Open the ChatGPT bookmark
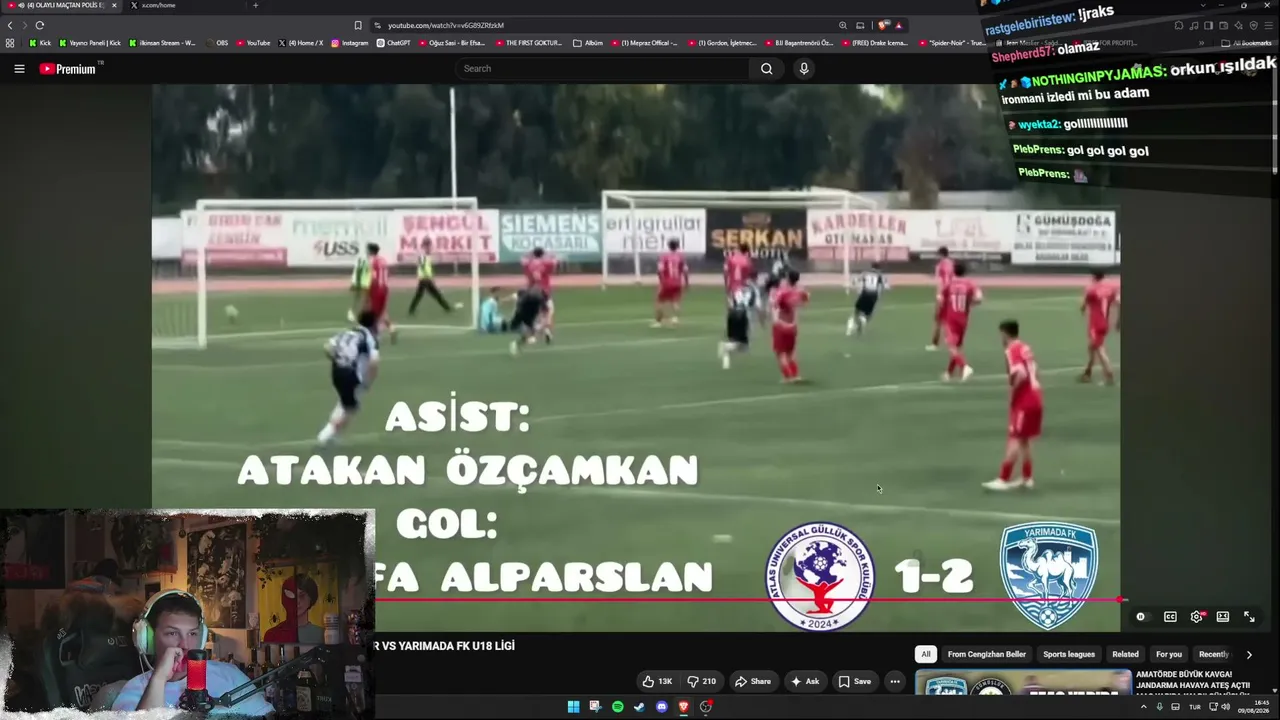 (x=394, y=43)
